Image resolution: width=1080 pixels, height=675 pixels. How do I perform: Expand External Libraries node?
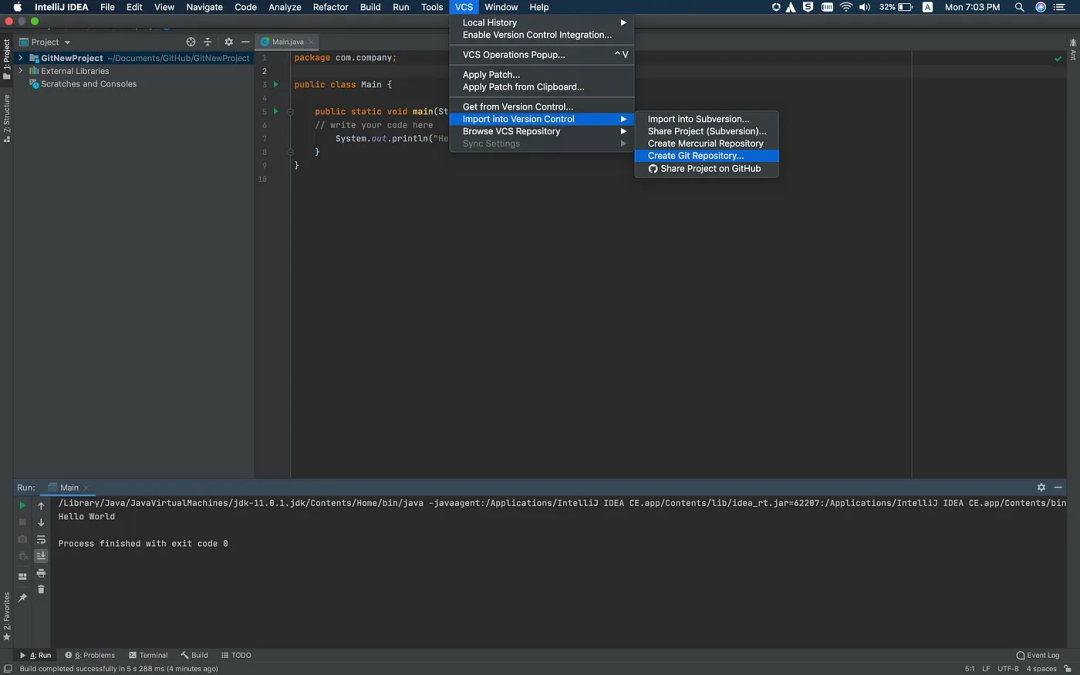click(x=21, y=70)
